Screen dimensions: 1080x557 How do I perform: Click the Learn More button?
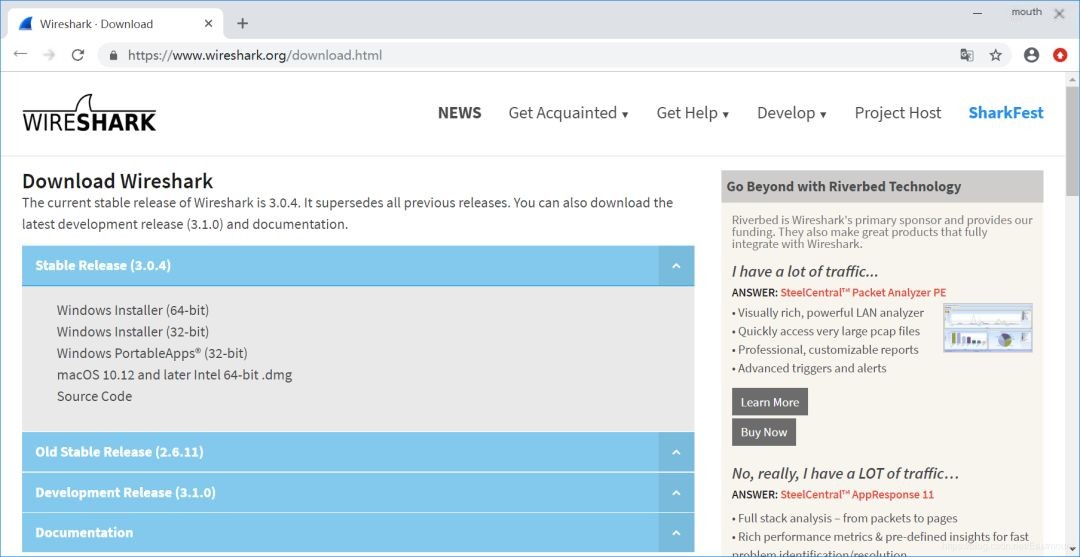click(770, 402)
